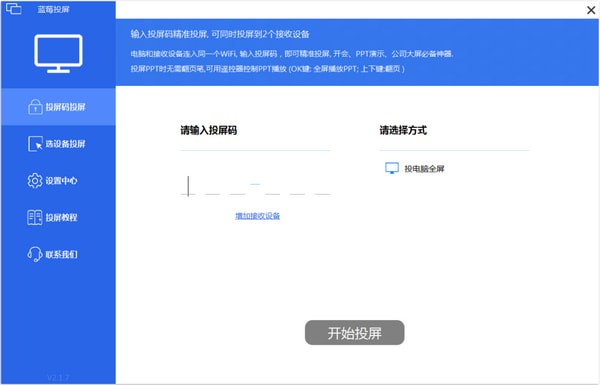Click the gear icon beside 设置中心
Image resolution: width=600 pixels, height=385 pixels.
coord(35,181)
